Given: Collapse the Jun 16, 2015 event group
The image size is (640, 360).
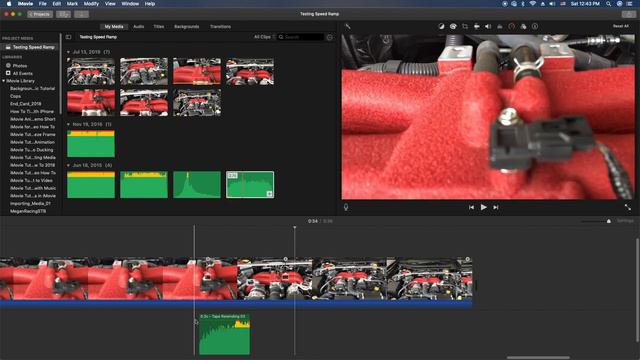Looking at the screenshot, I should [68, 165].
